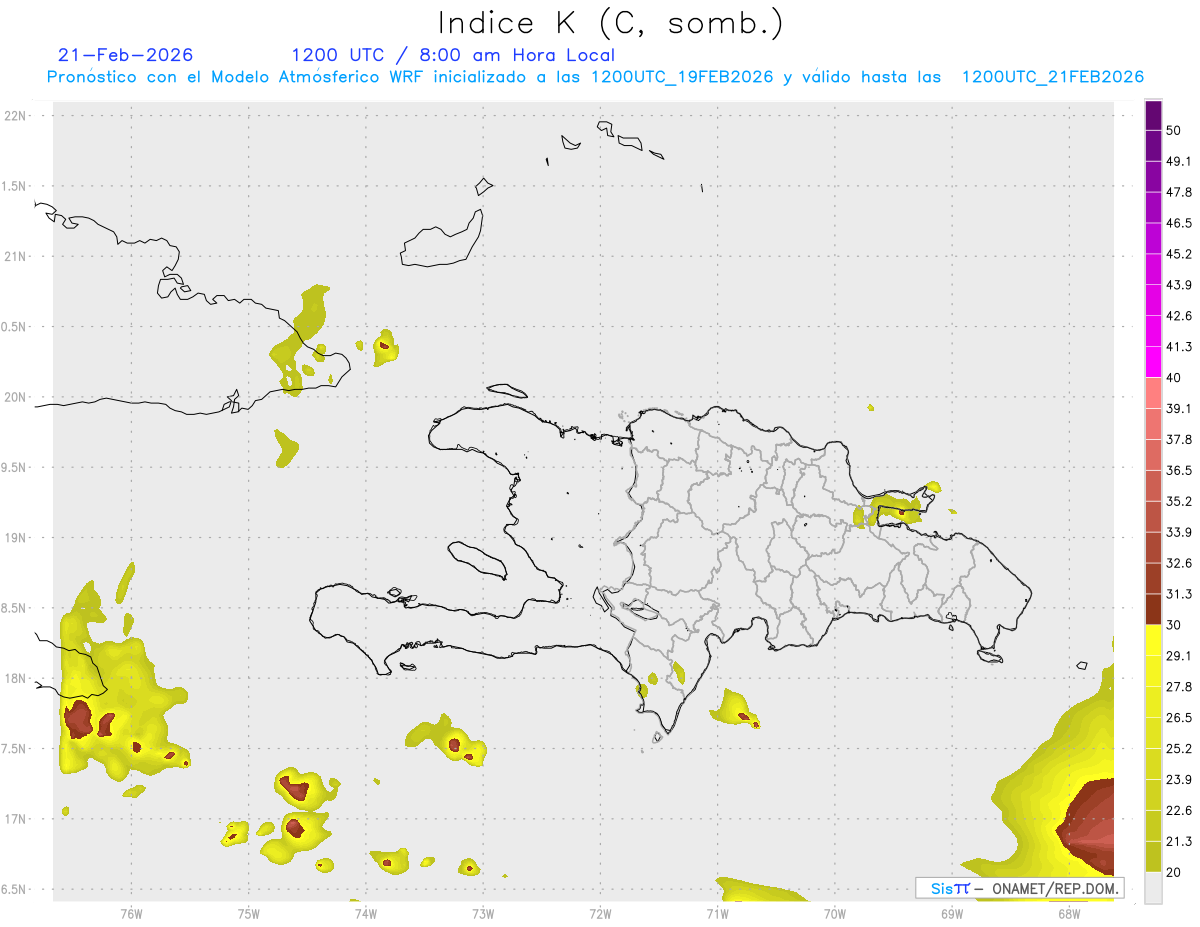Image resolution: width=1200 pixels, height=927 pixels.
Task: Click the colorbar value 50
Action: tap(1174, 130)
